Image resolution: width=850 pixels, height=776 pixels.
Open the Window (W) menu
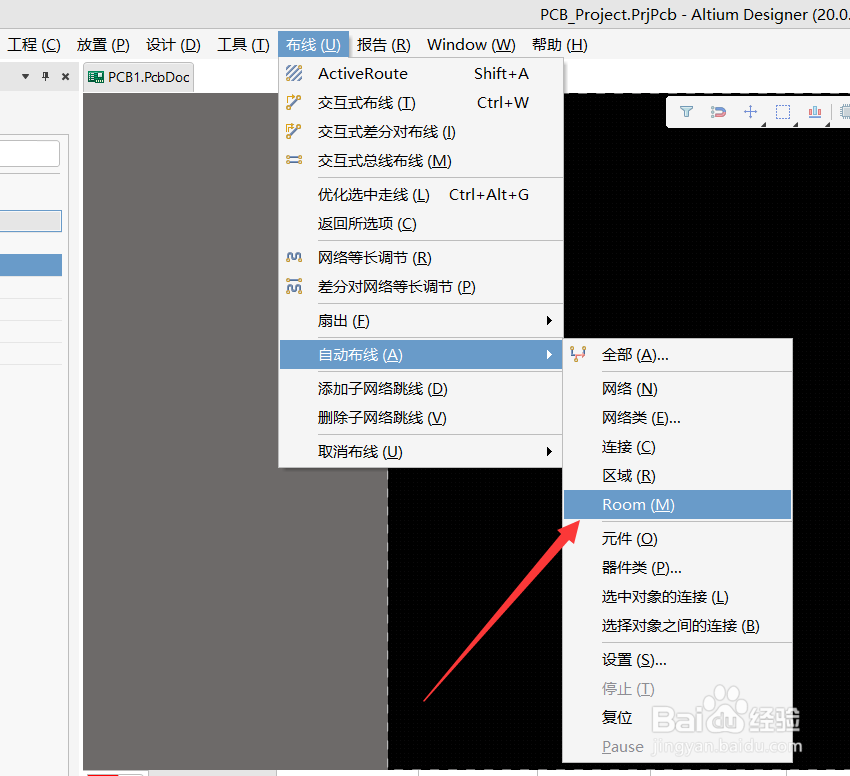tap(471, 44)
